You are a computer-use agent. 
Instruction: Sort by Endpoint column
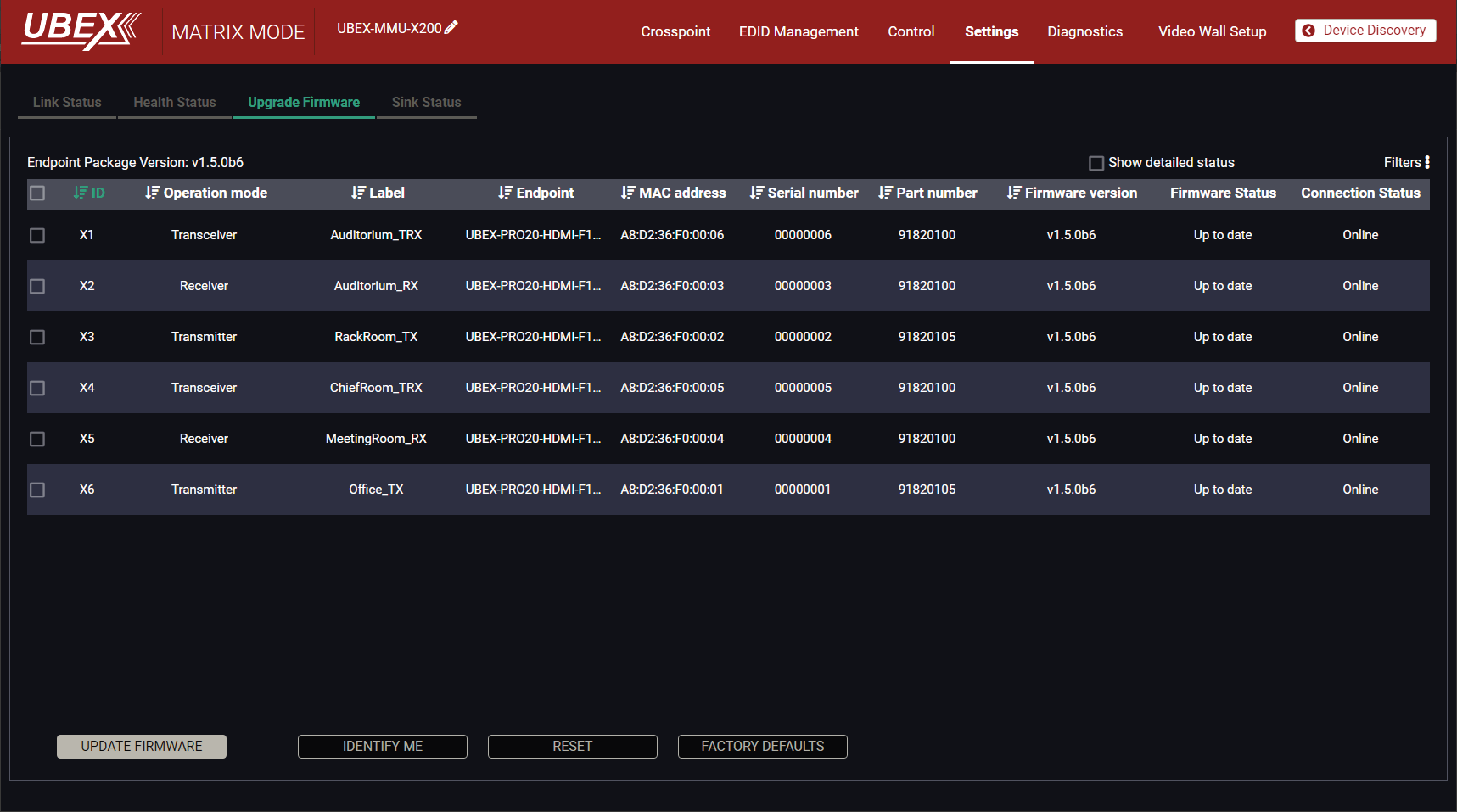click(x=535, y=193)
